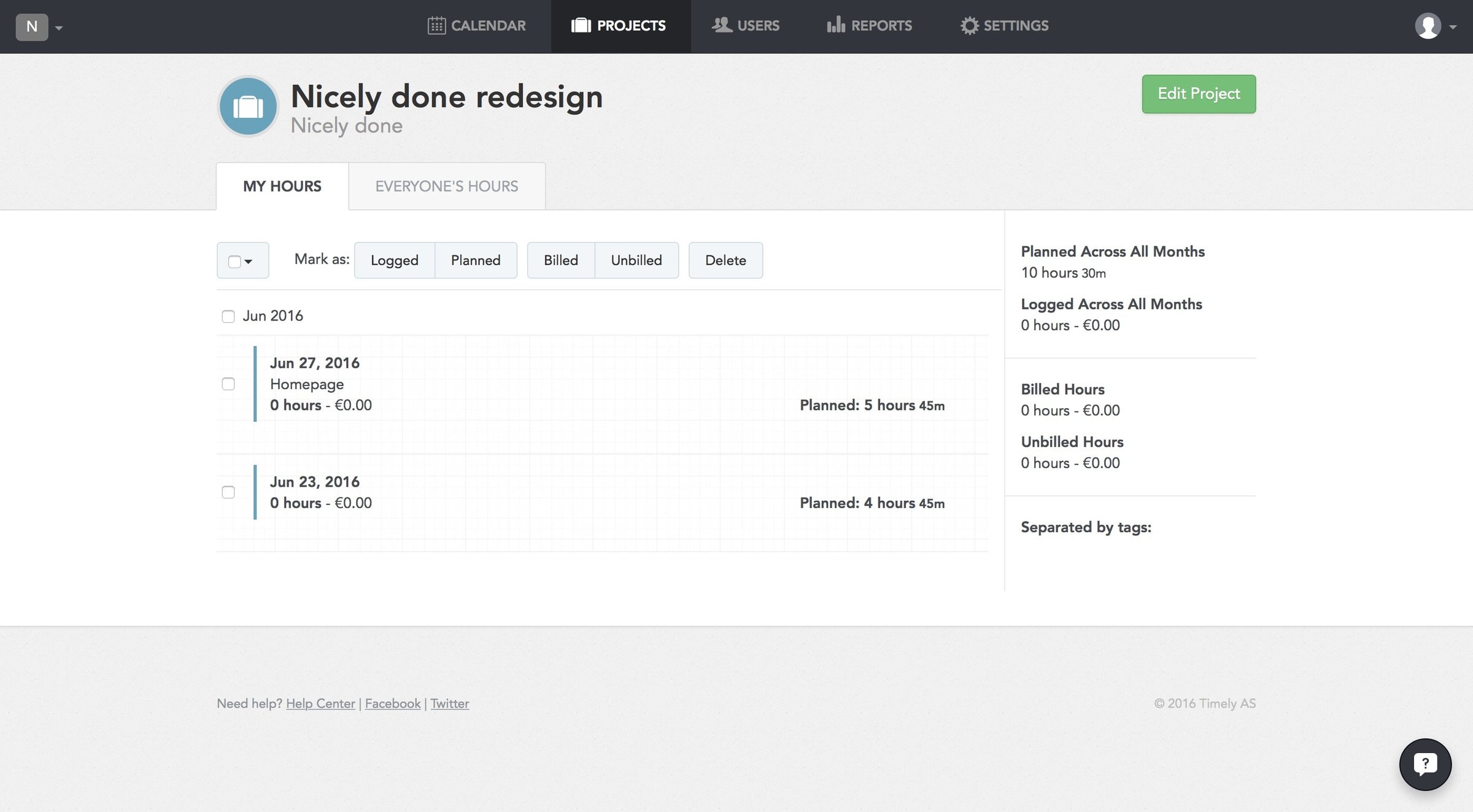Open the Facebook footer link
The width and height of the screenshot is (1473, 812).
coord(393,703)
